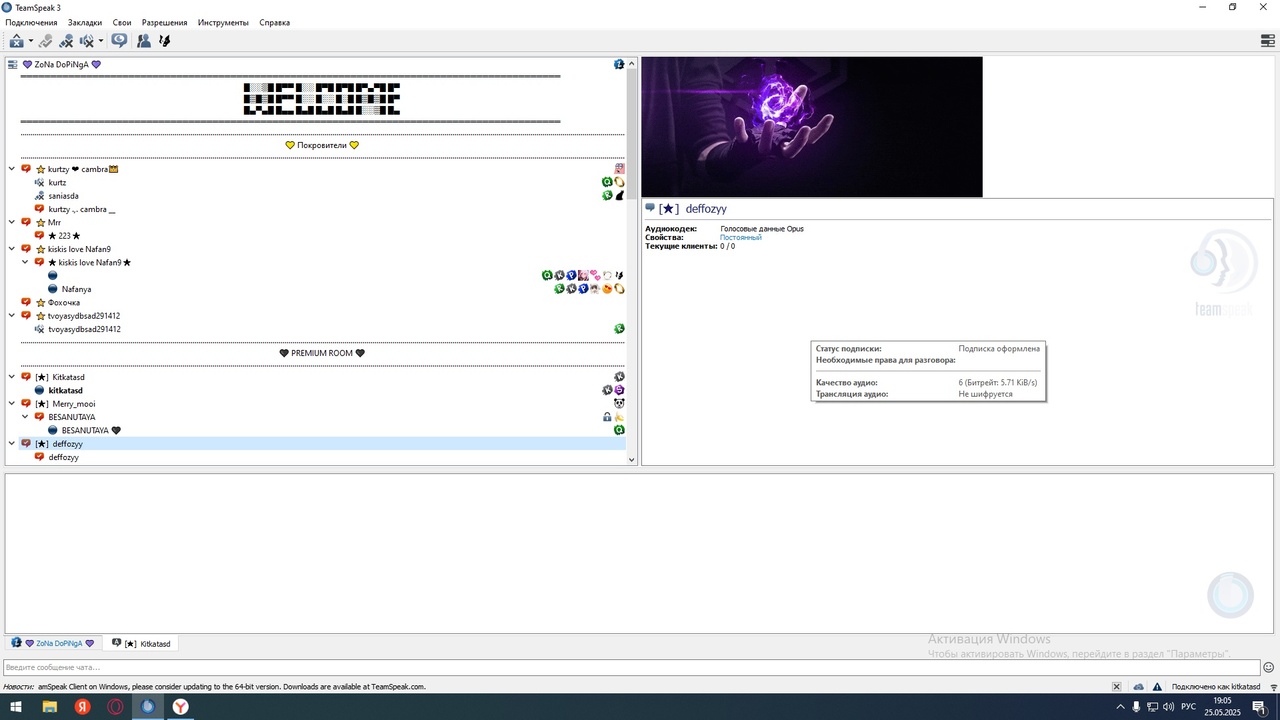Image resolution: width=1280 pixels, height=720 pixels.
Task: Click the black wolf toolbar icon
Action: [x=165, y=41]
